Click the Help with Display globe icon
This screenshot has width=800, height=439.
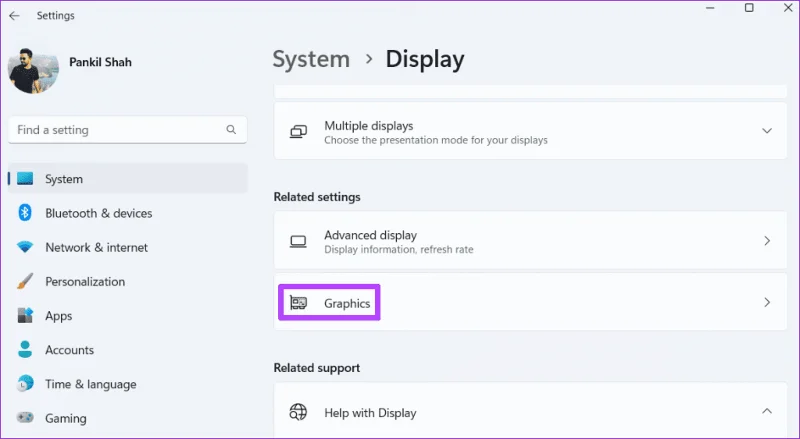pos(298,411)
